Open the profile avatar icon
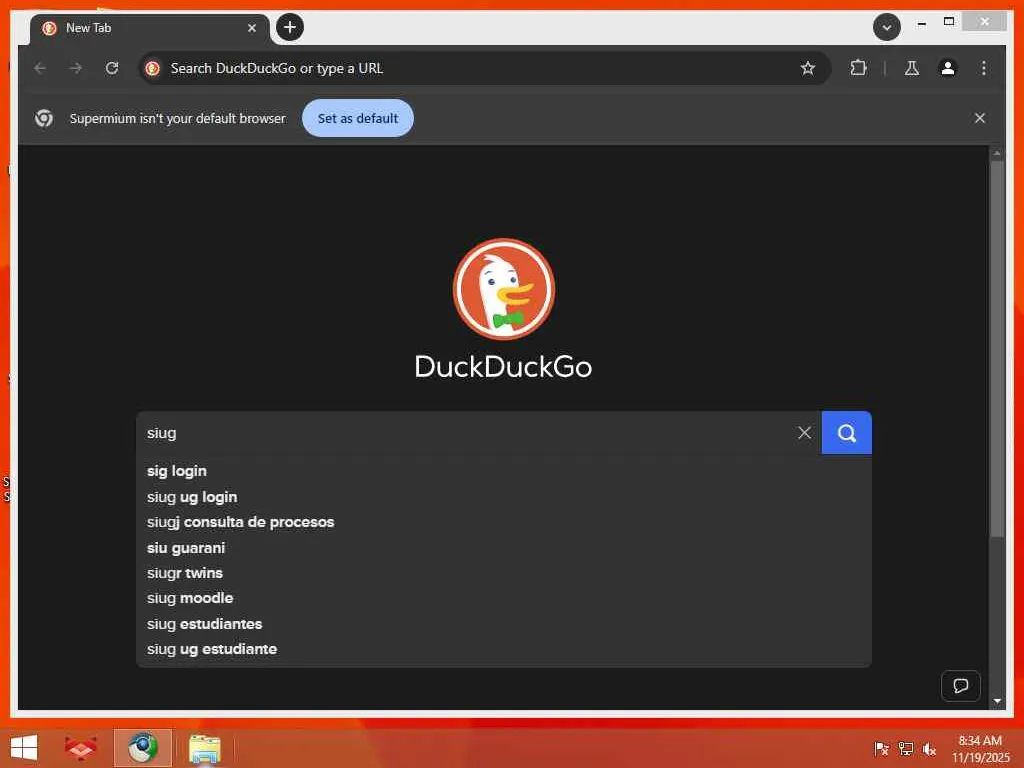This screenshot has height=768, width=1024. click(x=948, y=68)
